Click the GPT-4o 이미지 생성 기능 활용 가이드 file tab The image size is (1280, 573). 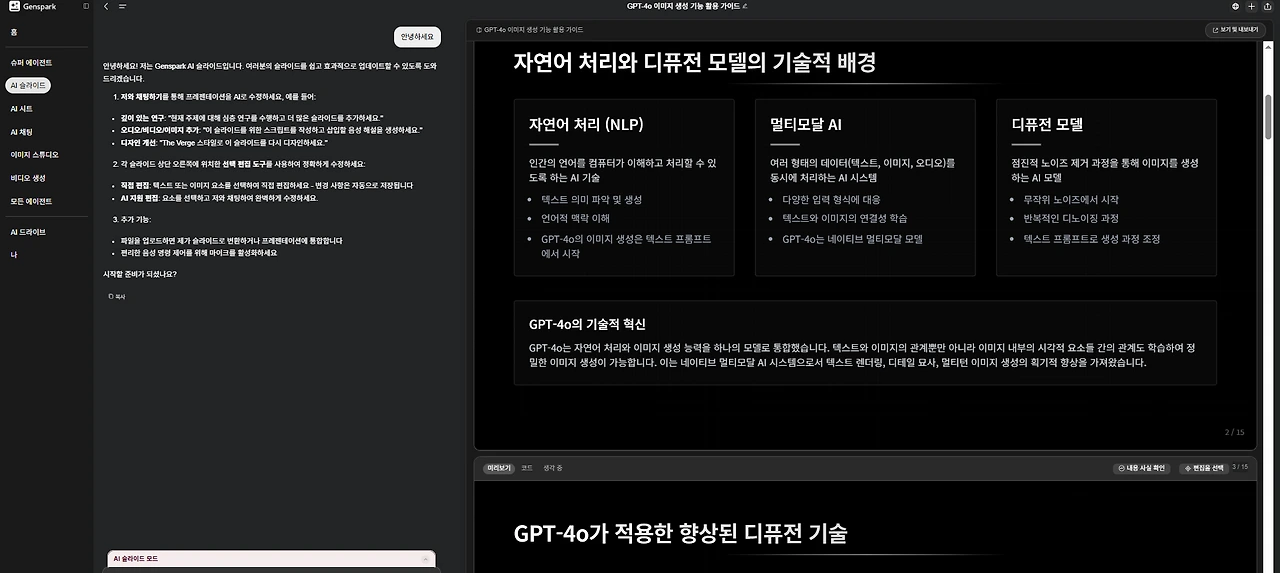click(530, 30)
